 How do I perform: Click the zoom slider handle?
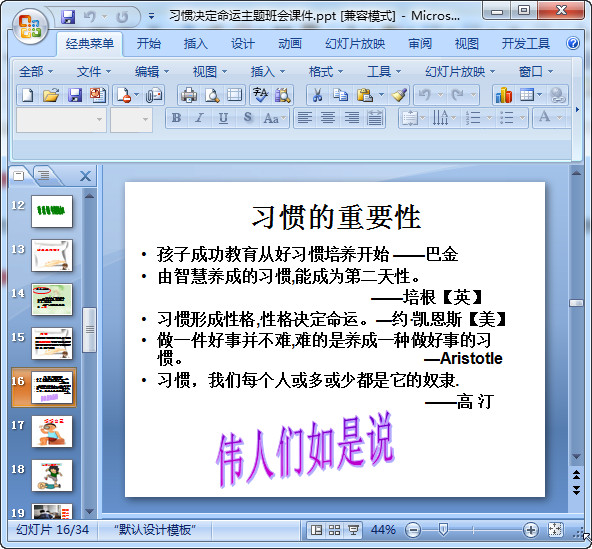pyautogui.click(x=443, y=530)
